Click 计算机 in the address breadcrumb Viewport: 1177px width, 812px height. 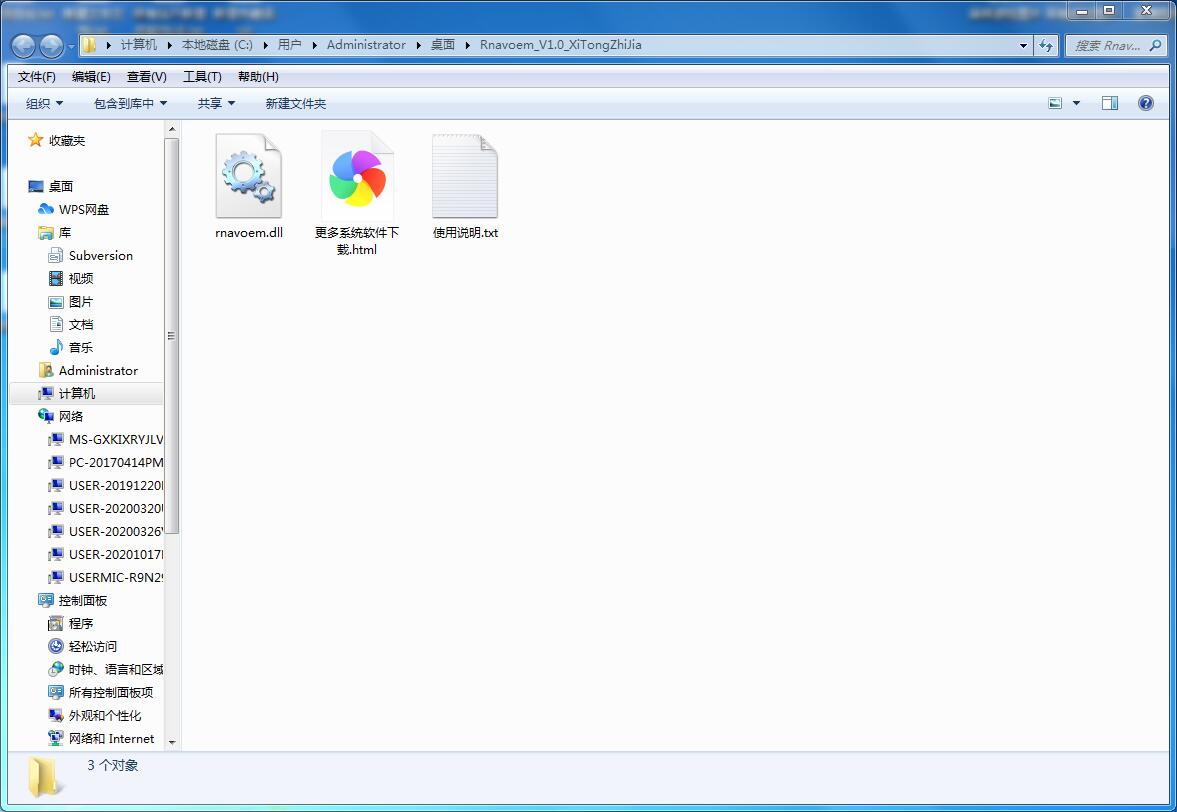pos(139,45)
